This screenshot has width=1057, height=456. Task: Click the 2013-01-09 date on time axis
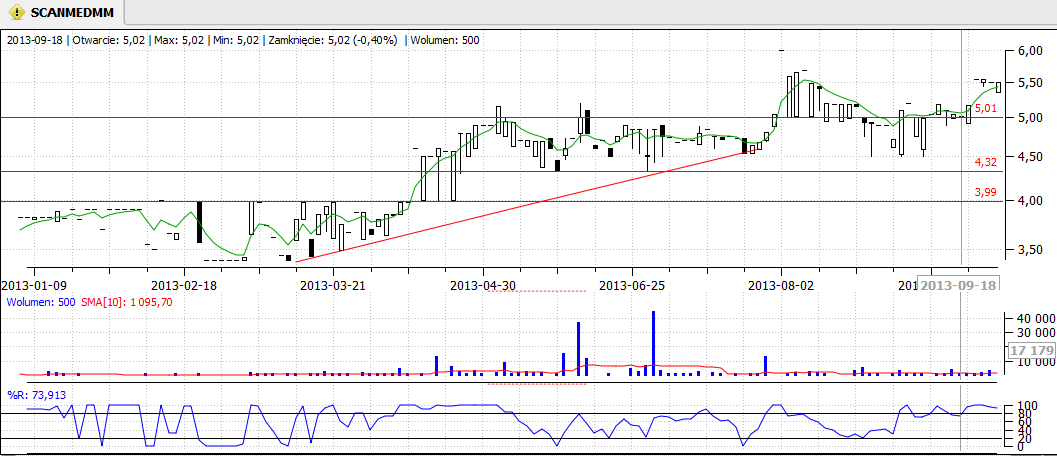(x=33, y=285)
